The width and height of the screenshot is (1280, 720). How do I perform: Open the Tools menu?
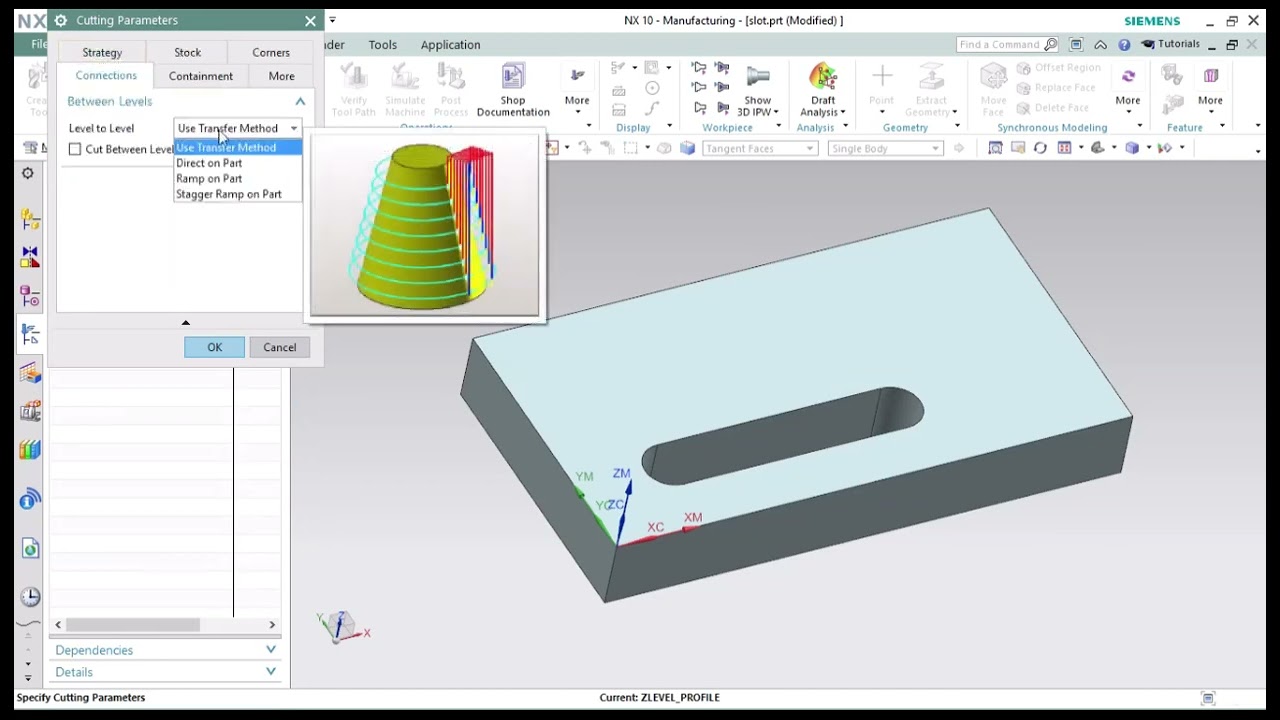click(382, 45)
